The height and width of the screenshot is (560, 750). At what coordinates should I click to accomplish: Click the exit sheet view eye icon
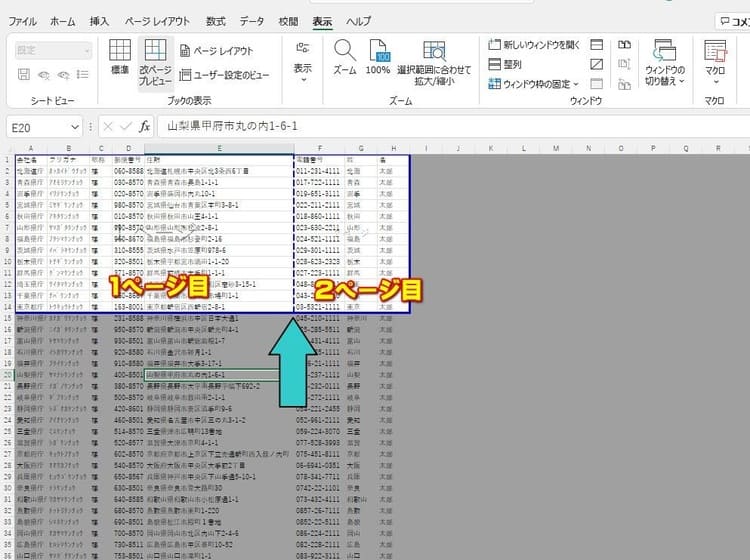point(44,75)
